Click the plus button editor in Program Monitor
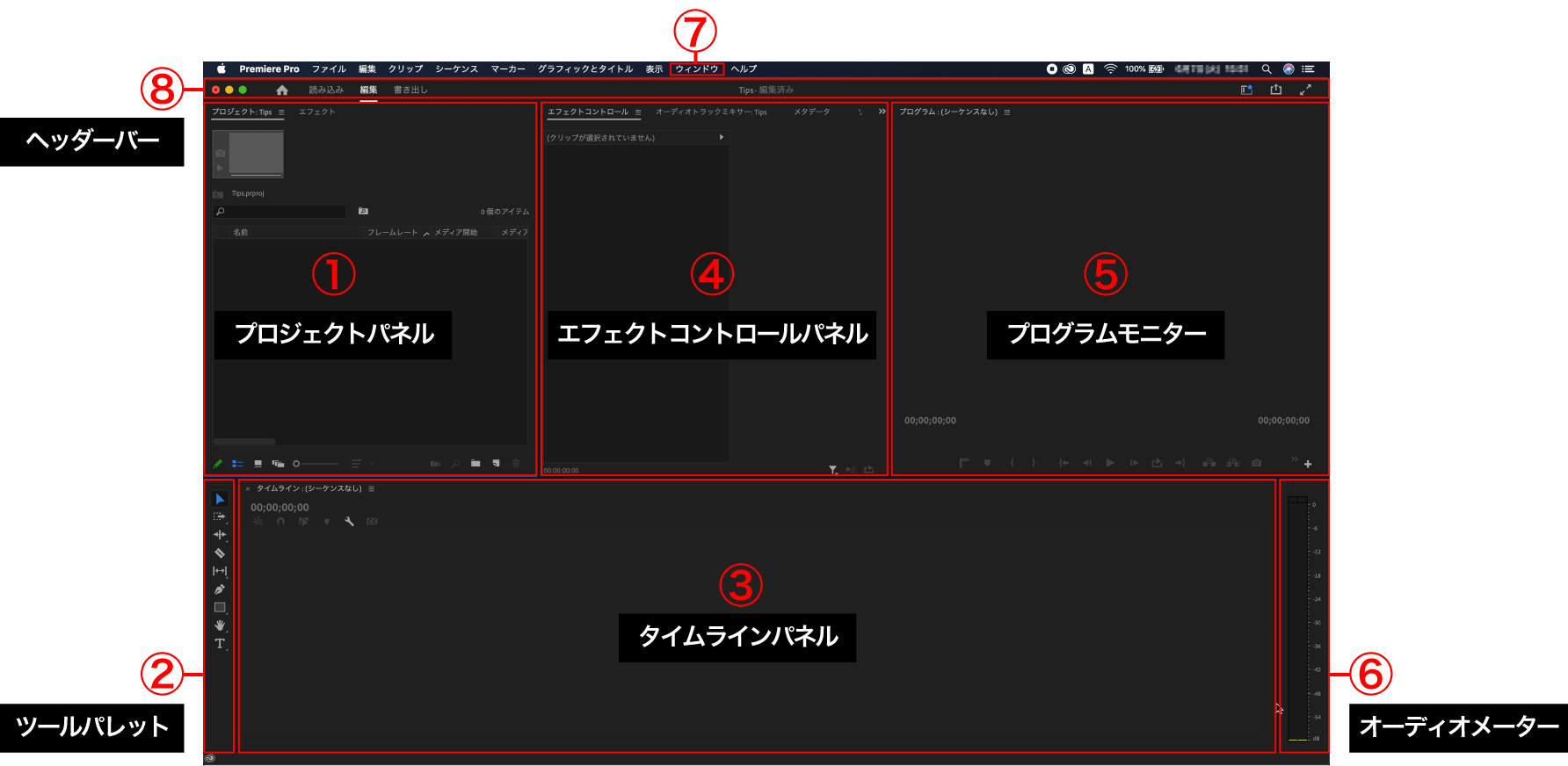 pyautogui.click(x=1308, y=464)
